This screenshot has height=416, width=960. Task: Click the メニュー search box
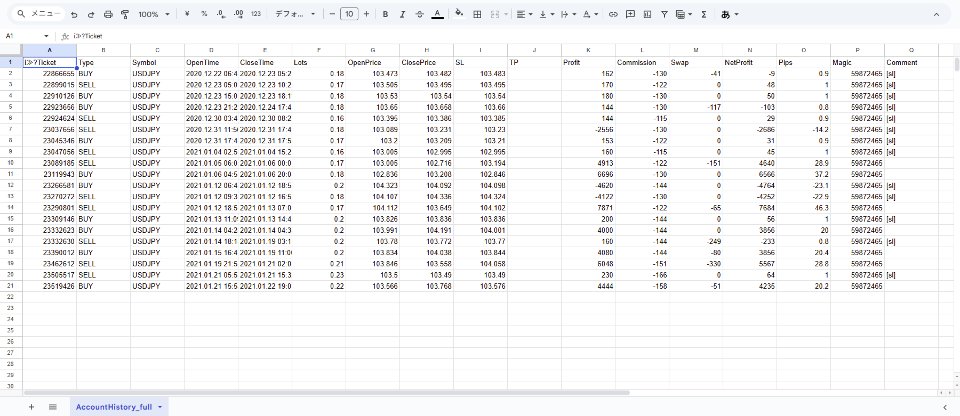point(39,14)
